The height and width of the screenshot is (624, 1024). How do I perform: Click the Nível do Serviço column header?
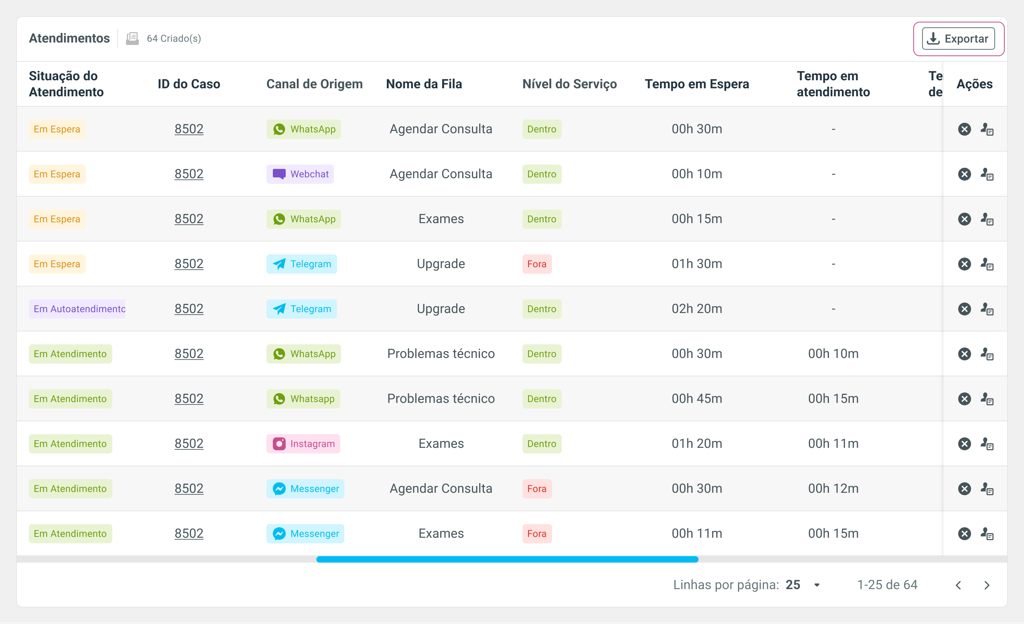(x=569, y=84)
